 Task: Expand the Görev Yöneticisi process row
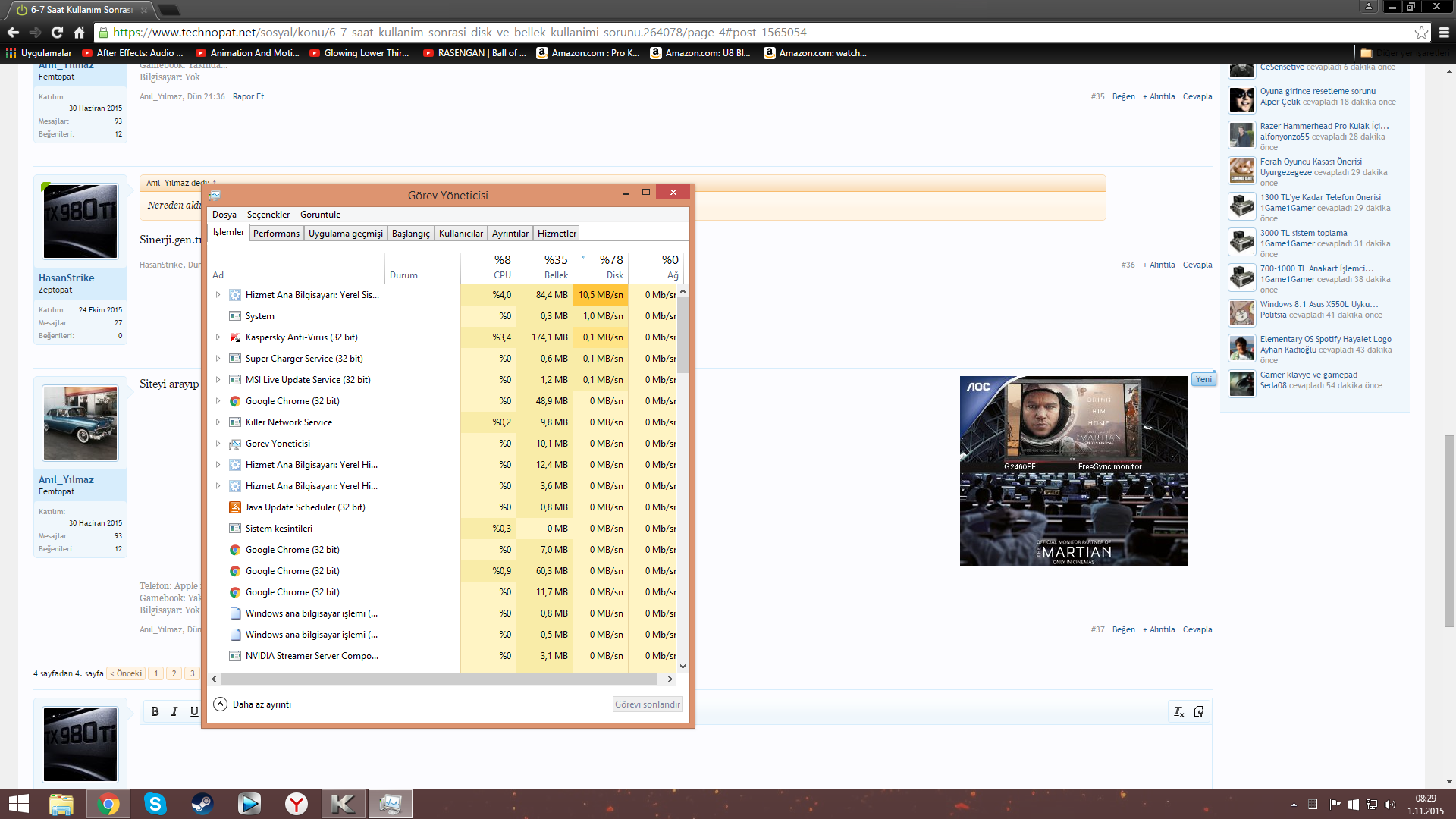click(x=218, y=444)
